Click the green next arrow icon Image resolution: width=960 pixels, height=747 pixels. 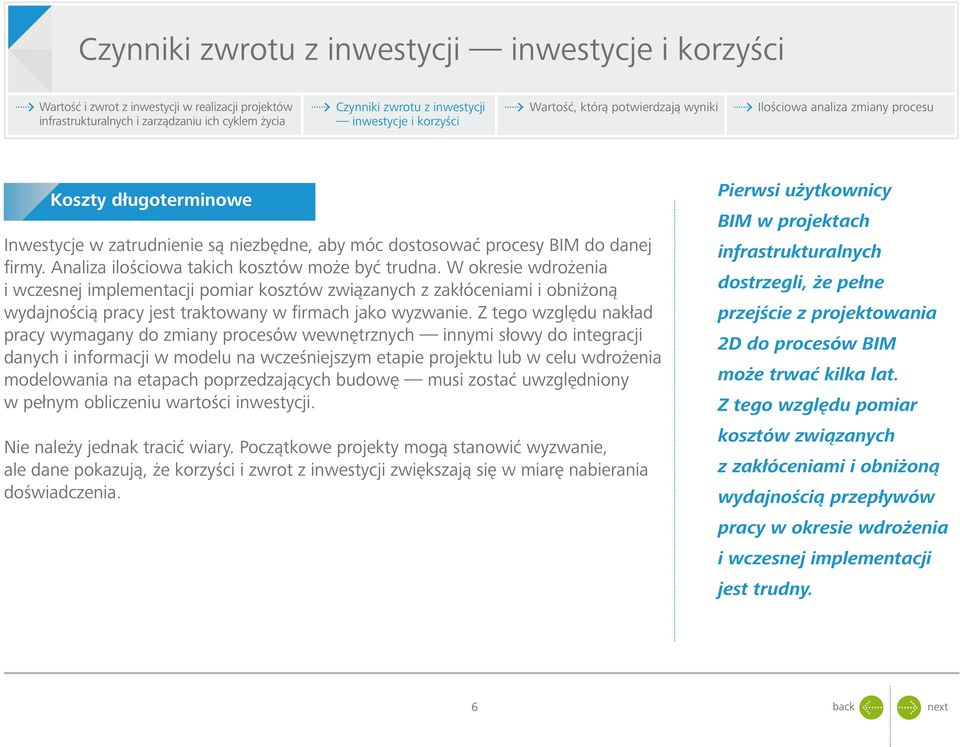tap(909, 707)
